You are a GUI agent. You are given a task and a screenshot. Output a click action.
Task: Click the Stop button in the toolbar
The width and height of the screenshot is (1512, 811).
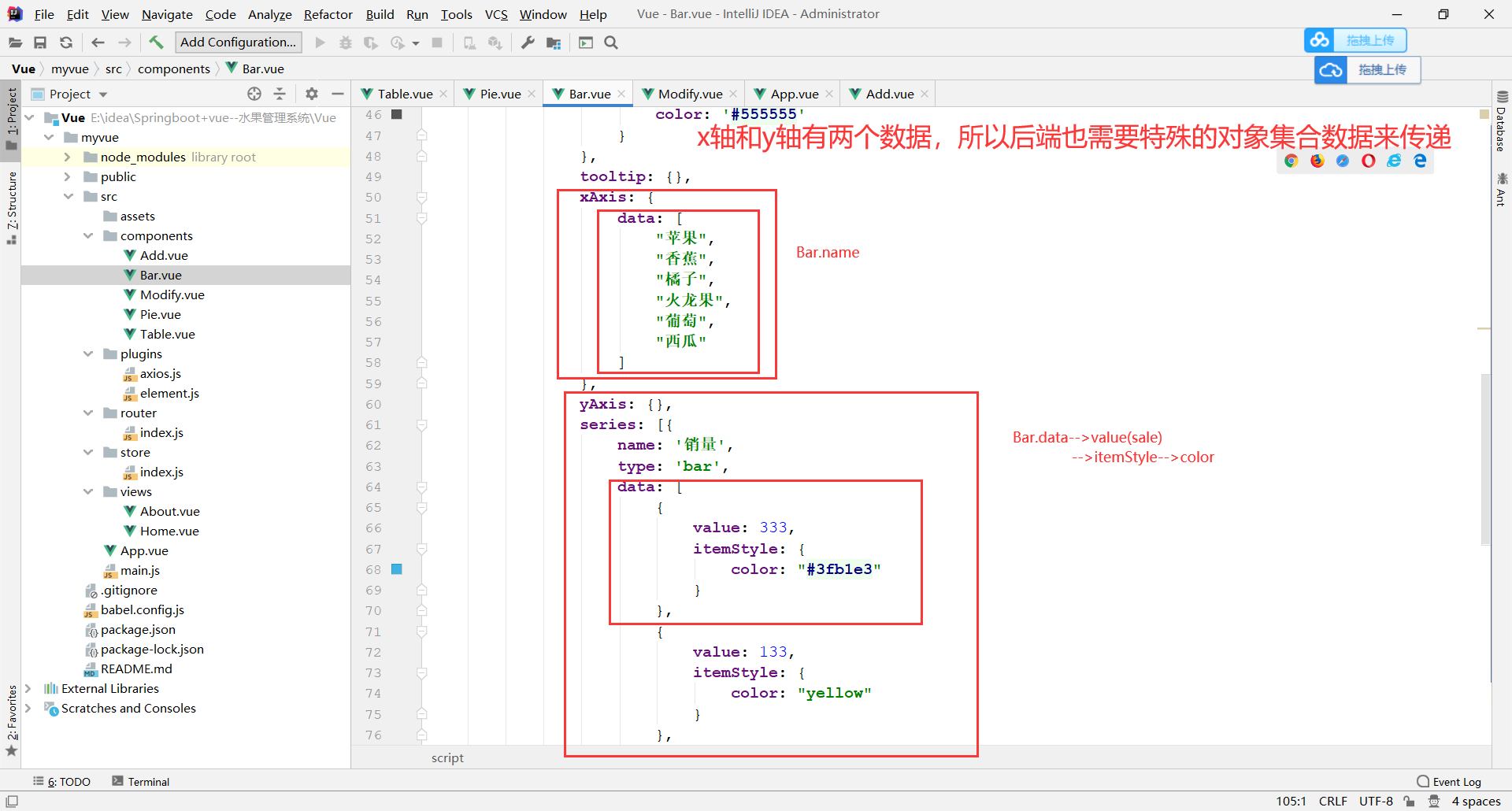[x=438, y=43]
